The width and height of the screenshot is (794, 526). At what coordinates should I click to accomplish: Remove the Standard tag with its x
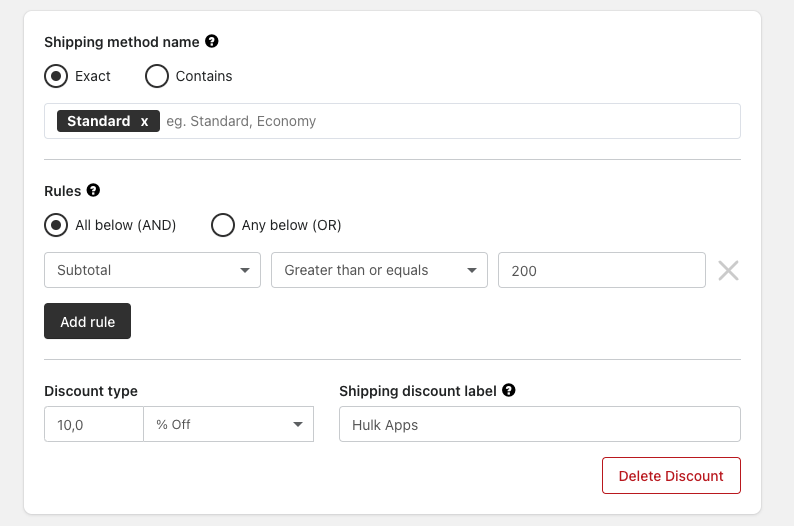[144, 122]
